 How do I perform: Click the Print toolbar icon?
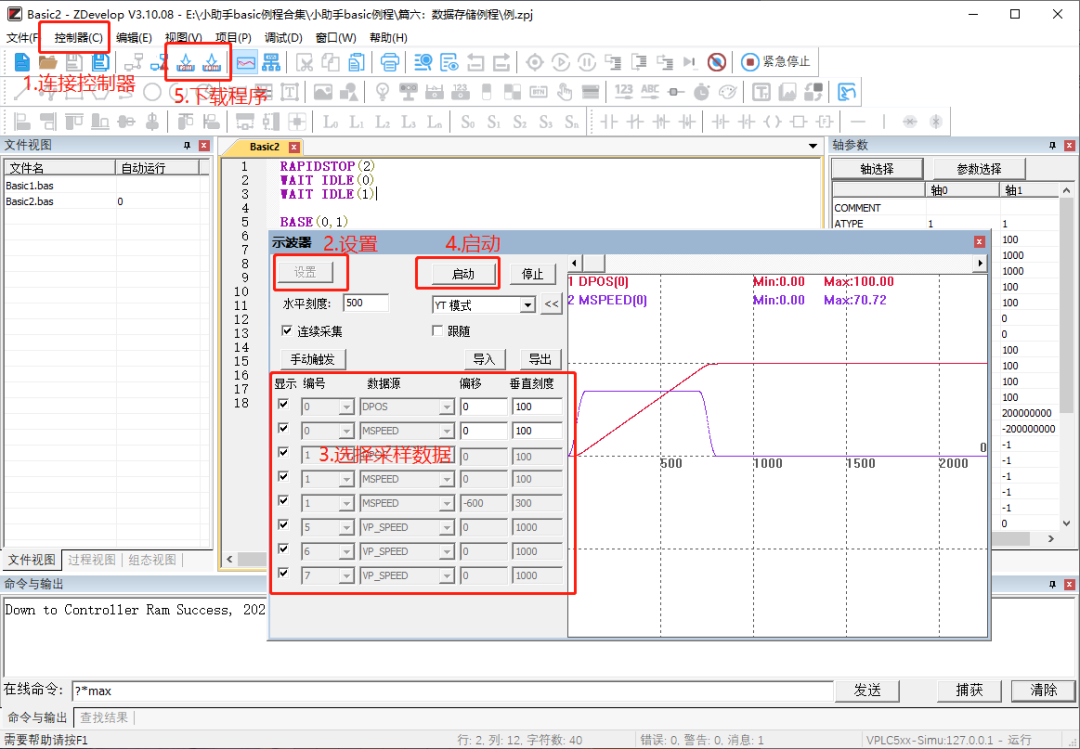389,63
